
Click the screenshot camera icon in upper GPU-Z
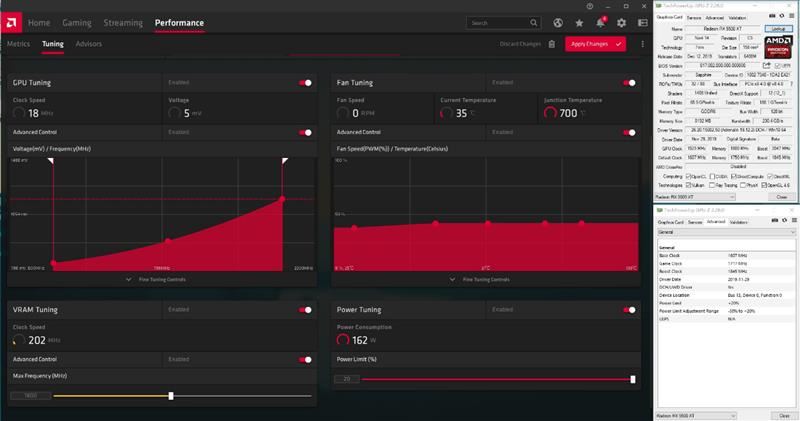(x=772, y=16)
